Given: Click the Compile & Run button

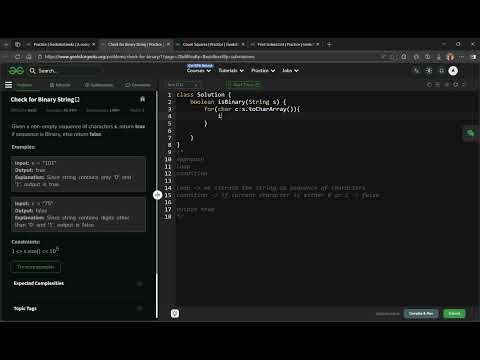Looking at the screenshot, I should pos(421,314).
